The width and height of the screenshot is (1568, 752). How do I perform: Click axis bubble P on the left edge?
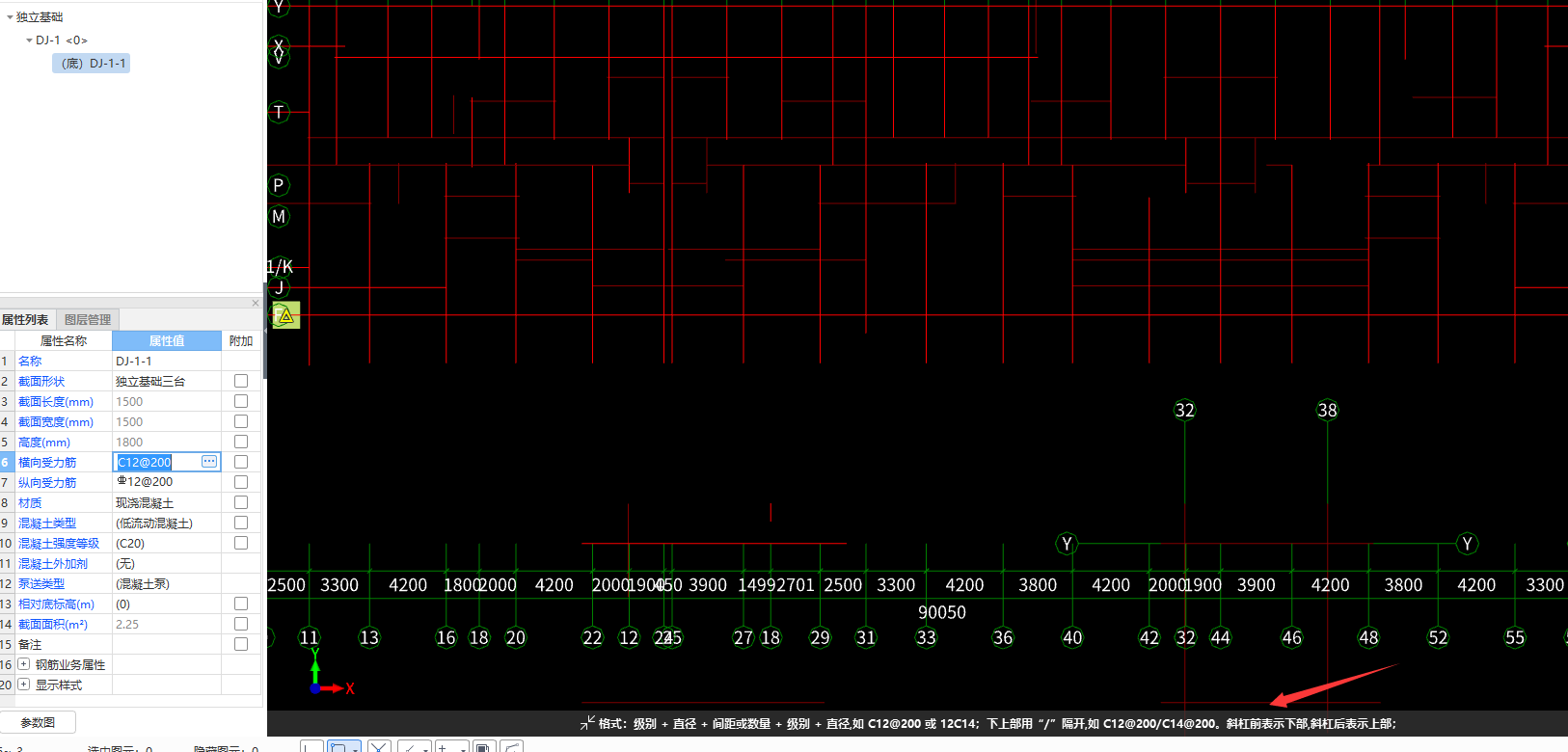279,185
